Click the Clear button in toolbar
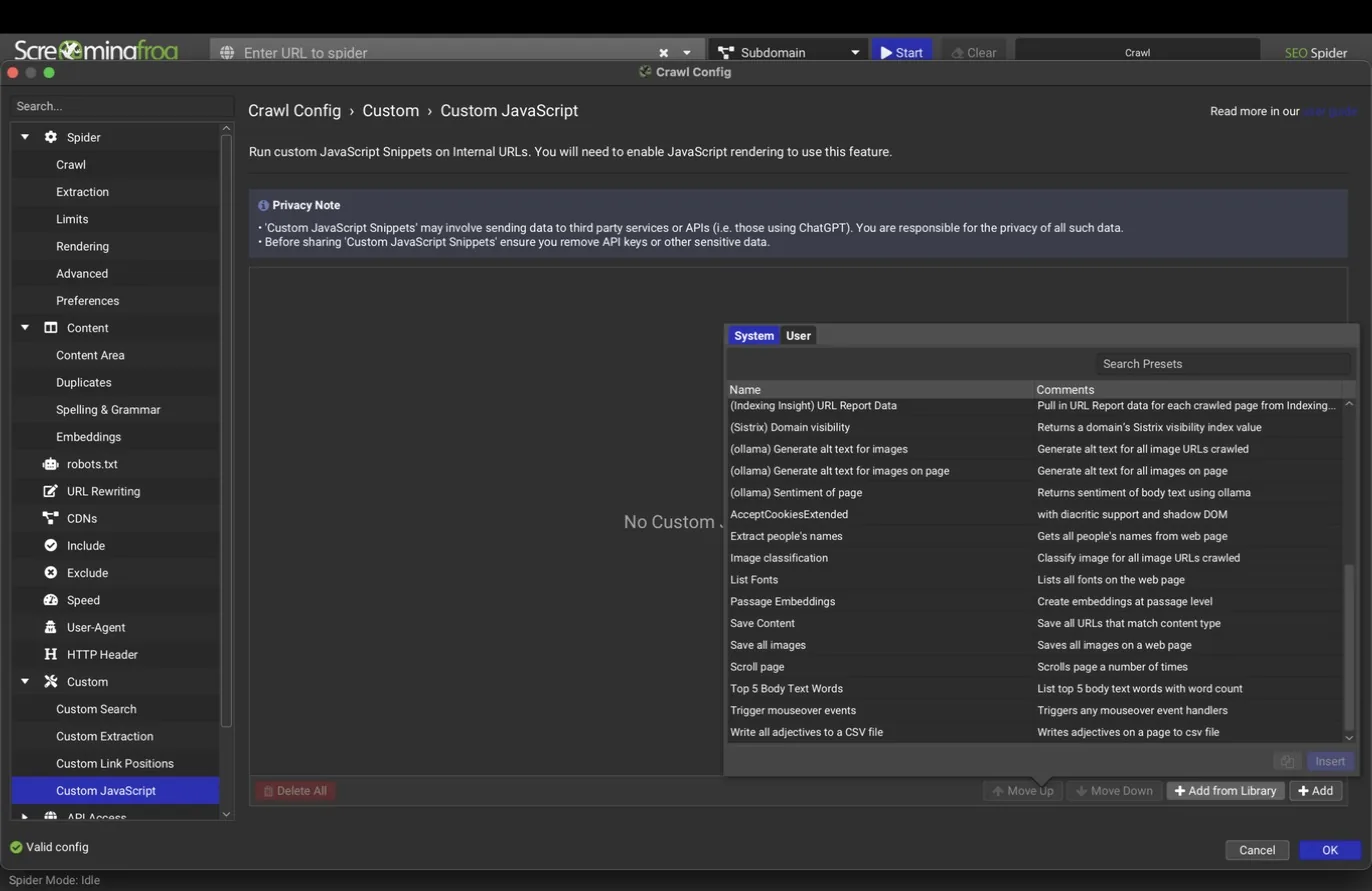The width and height of the screenshot is (1372, 891). tap(974, 53)
